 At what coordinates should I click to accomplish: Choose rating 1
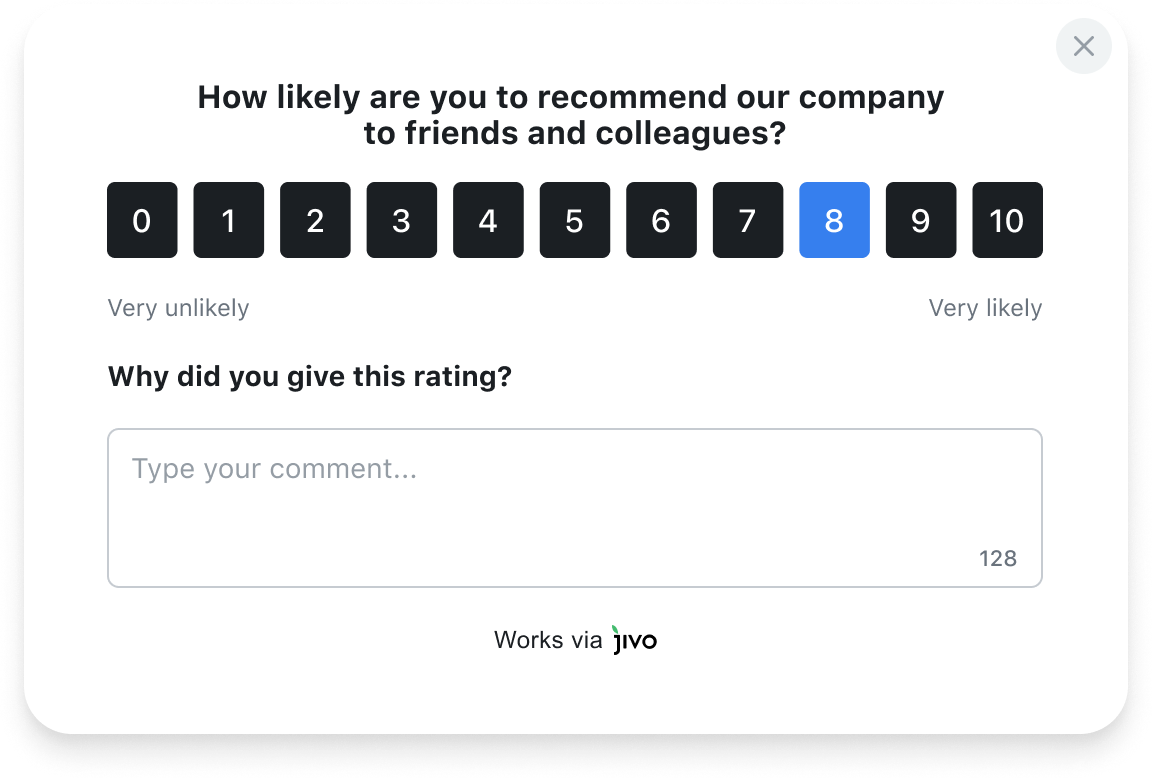(228, 220)
